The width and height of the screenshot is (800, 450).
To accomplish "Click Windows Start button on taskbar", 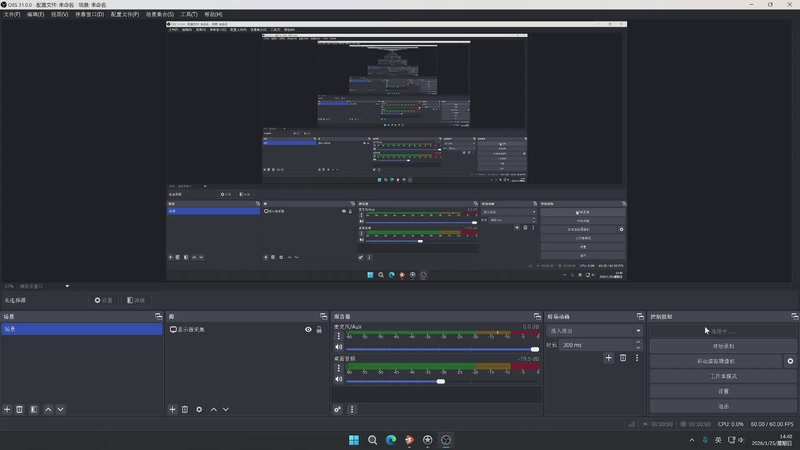I will coord(354,440).
